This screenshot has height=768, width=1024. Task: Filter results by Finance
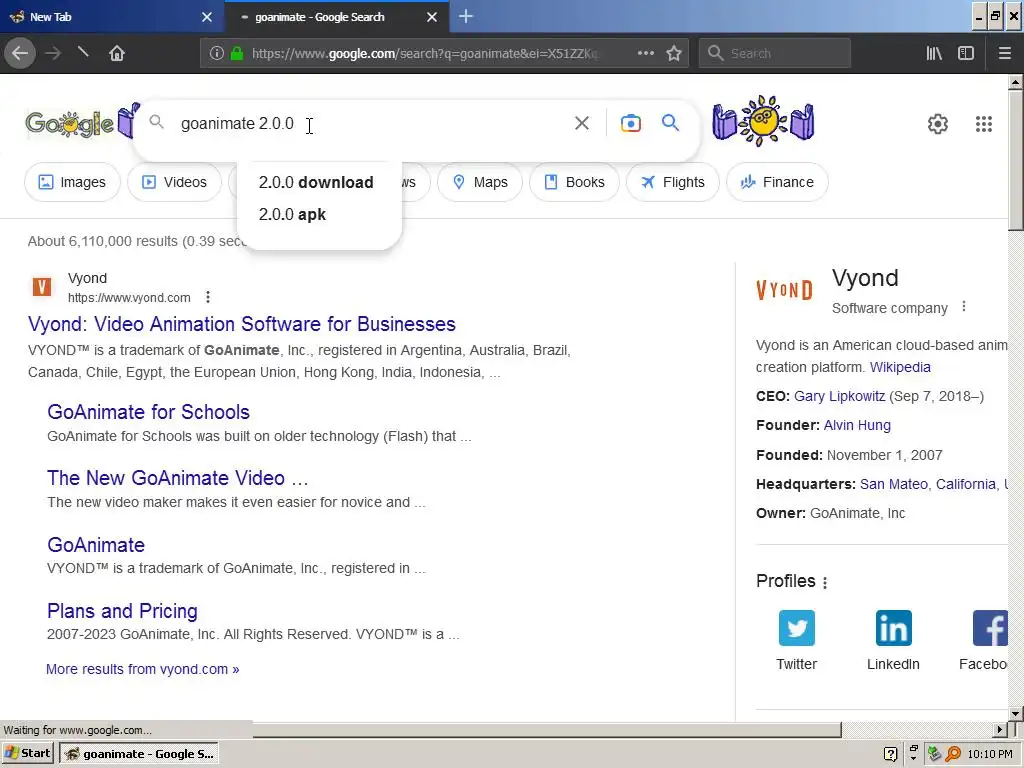click(777, 182)
